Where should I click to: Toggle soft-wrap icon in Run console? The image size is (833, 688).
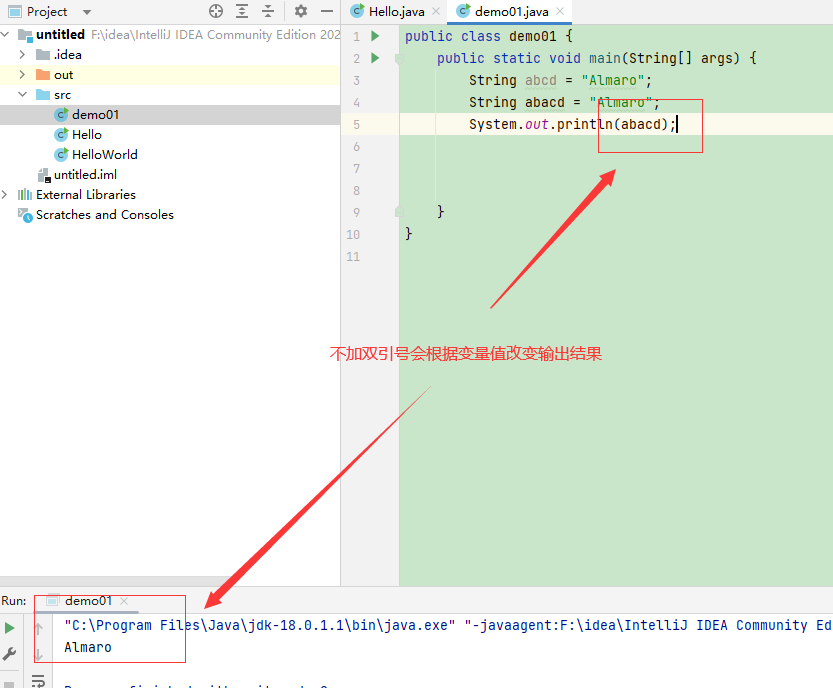click(38, 681)
